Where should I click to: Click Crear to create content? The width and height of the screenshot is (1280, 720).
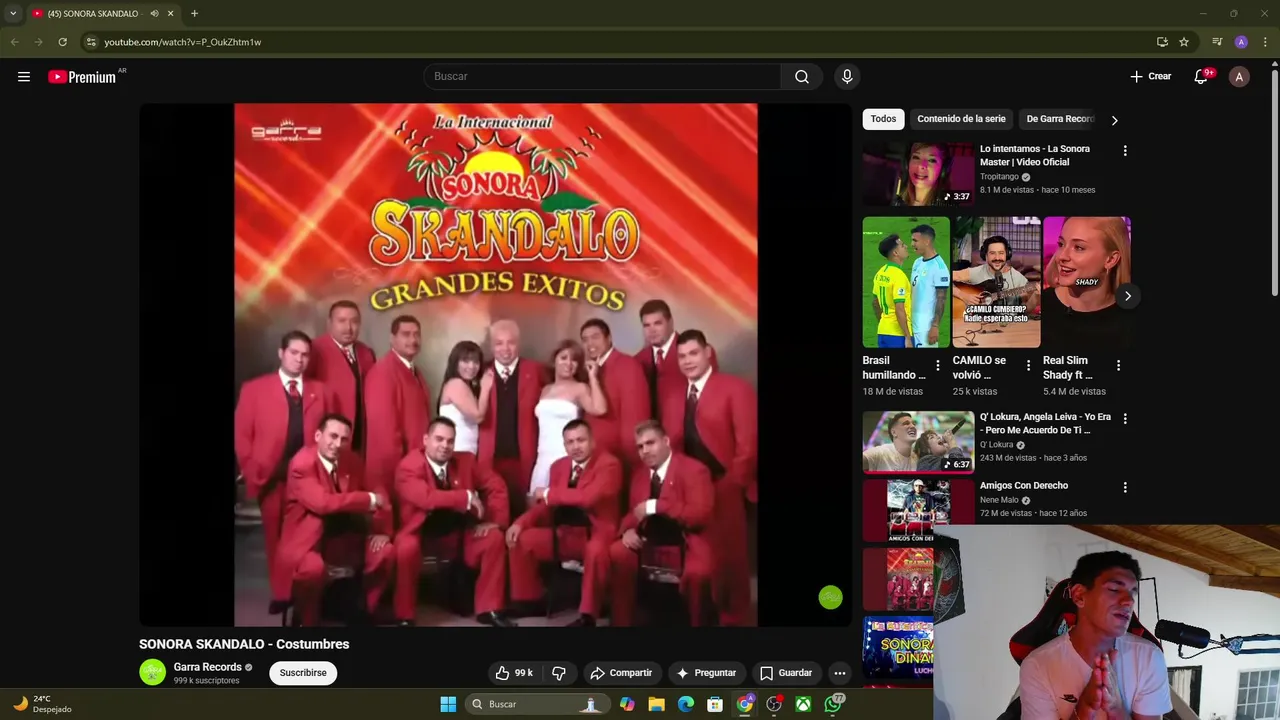(1150, 77)
